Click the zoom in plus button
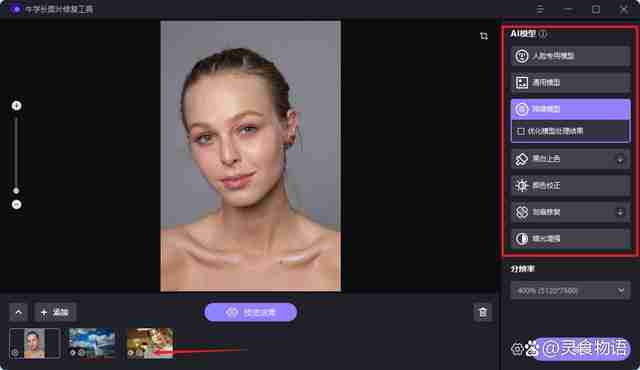The height and width of the screenshot is (370, 640). click(16, 106)
